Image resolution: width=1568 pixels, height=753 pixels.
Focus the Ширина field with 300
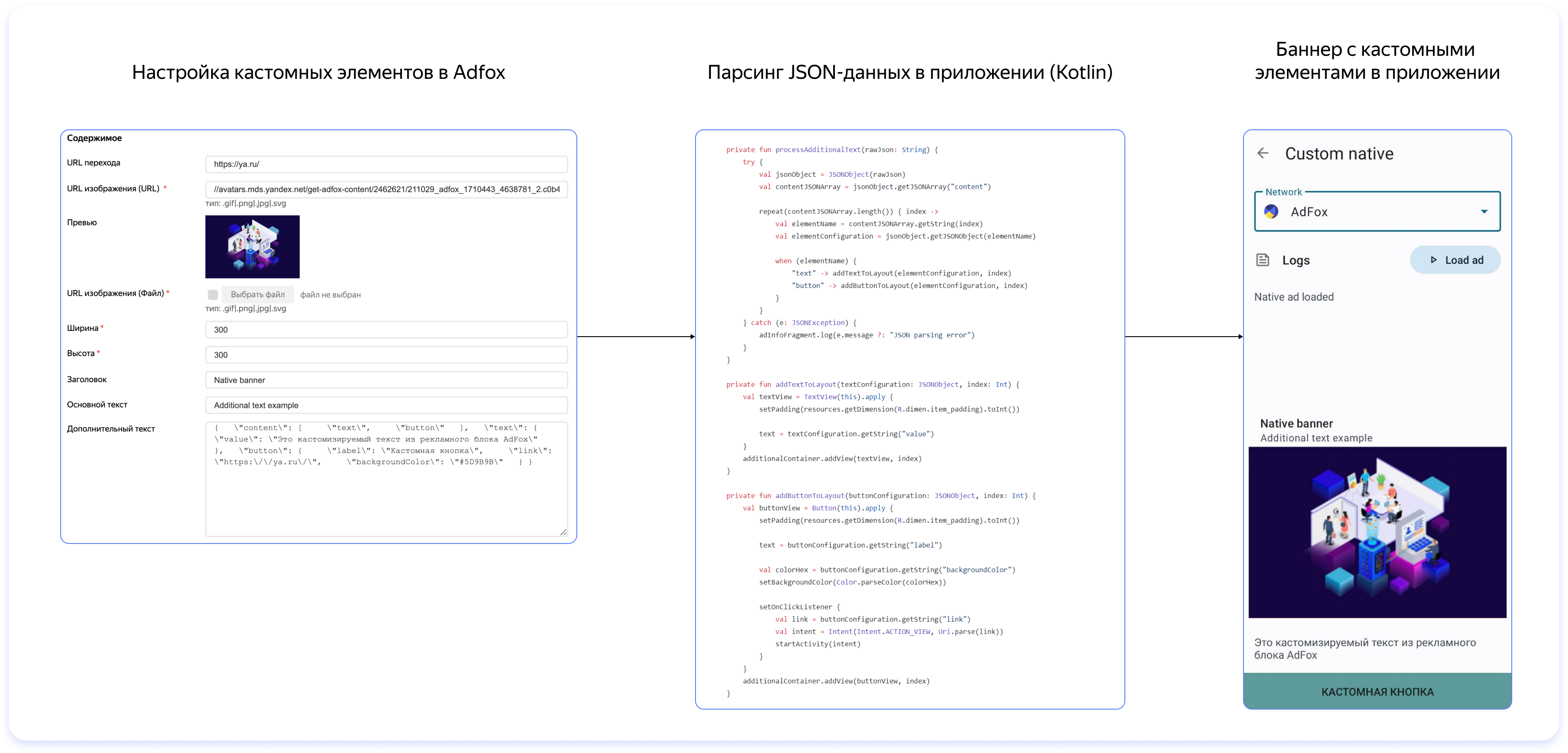point(386,330)
